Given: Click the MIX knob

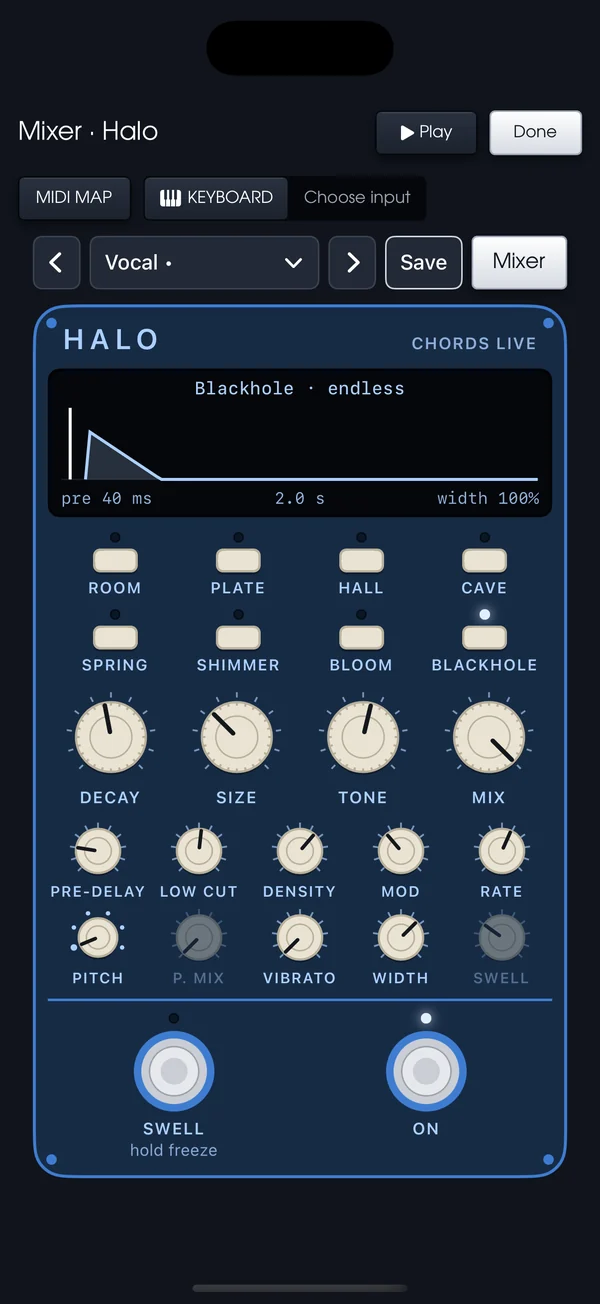Looking at the screenshot, I should (489, 737).
